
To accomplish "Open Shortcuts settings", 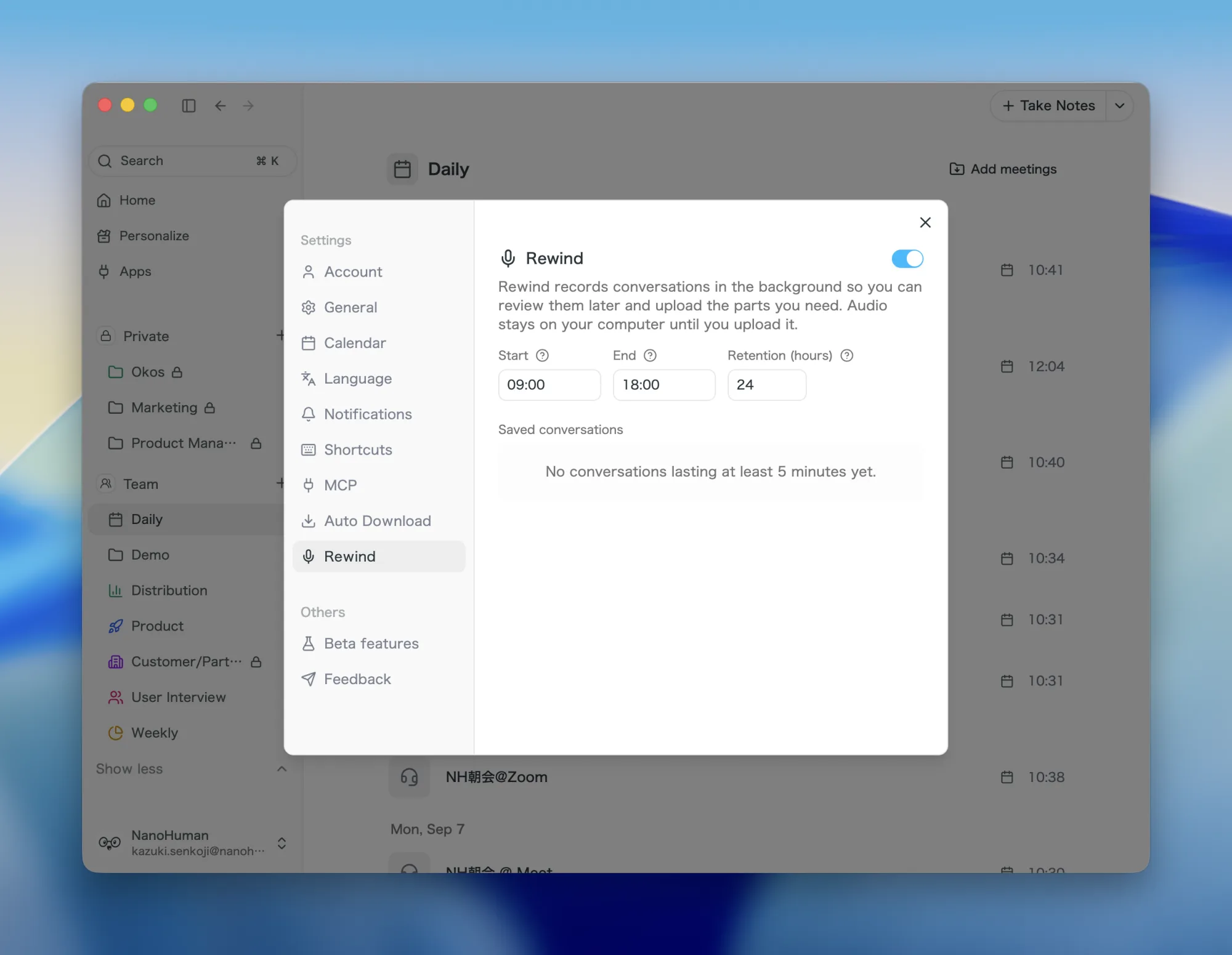I will [x=378, y=449].
